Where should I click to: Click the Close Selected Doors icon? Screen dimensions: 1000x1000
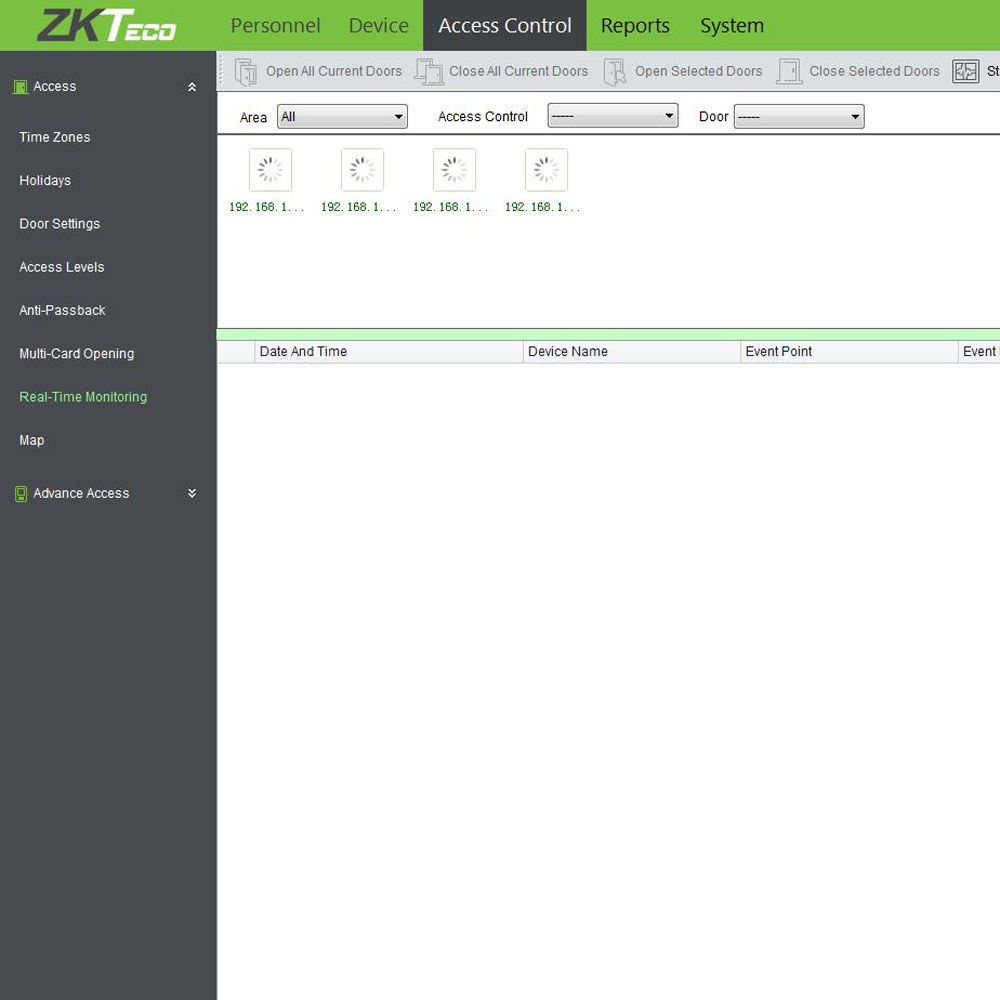789,72
